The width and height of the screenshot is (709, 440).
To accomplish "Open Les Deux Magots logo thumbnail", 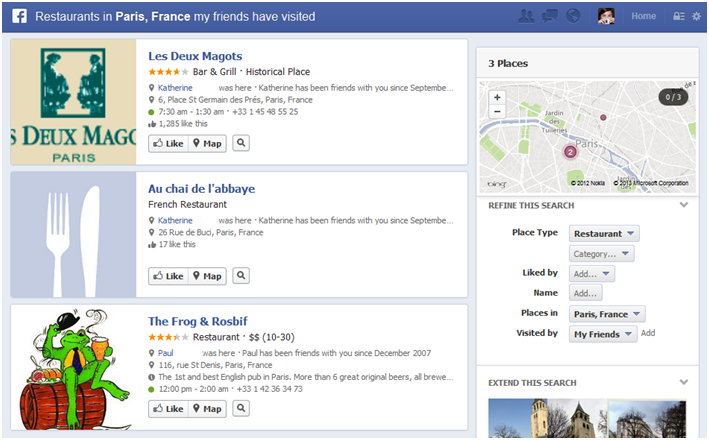I will click(x=74, y=102).
